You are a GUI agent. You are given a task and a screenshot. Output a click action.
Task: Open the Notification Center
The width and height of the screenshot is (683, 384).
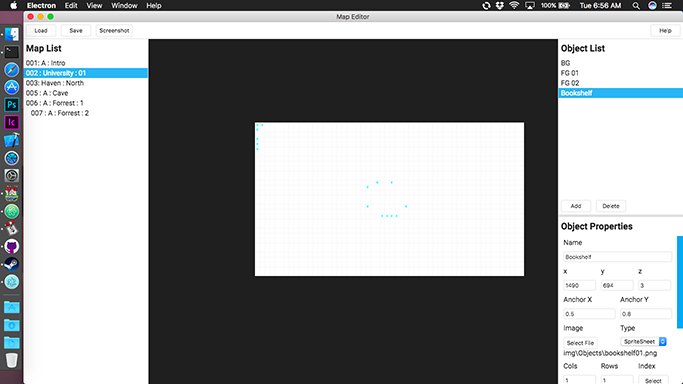(x=667, y=5)
